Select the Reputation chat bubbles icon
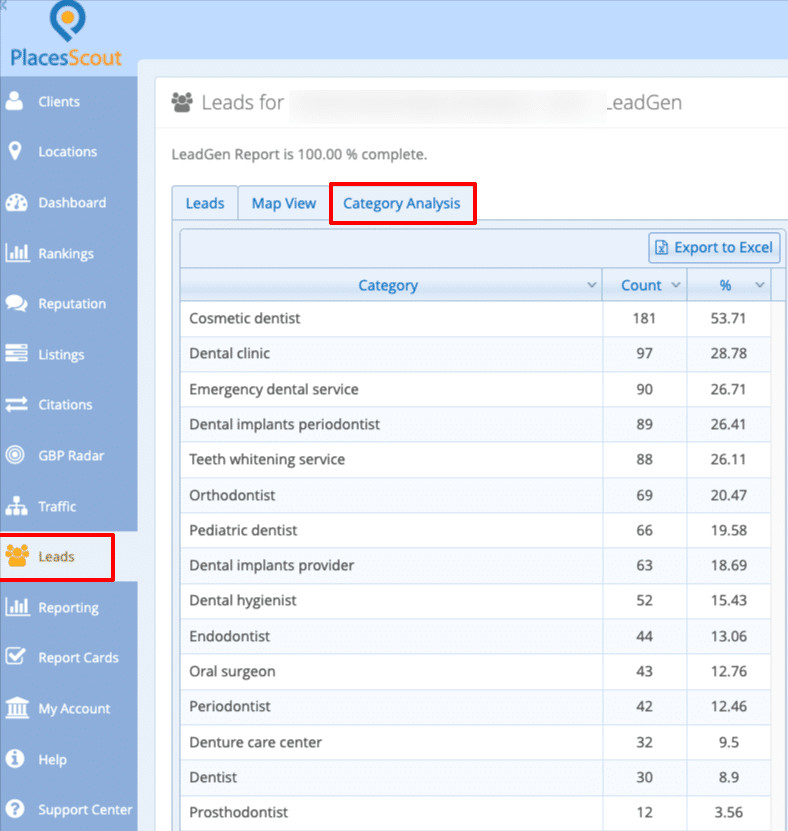 (16, 304)
